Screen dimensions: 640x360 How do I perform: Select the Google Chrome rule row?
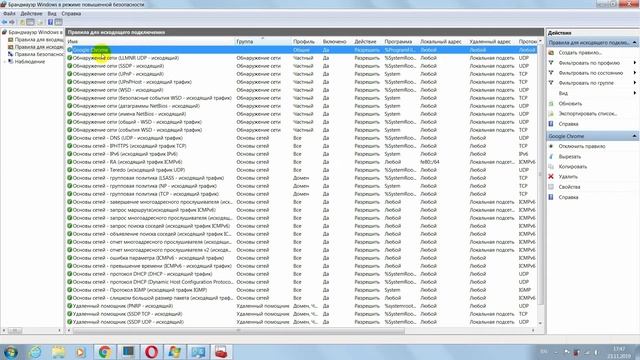pos(301,50)
